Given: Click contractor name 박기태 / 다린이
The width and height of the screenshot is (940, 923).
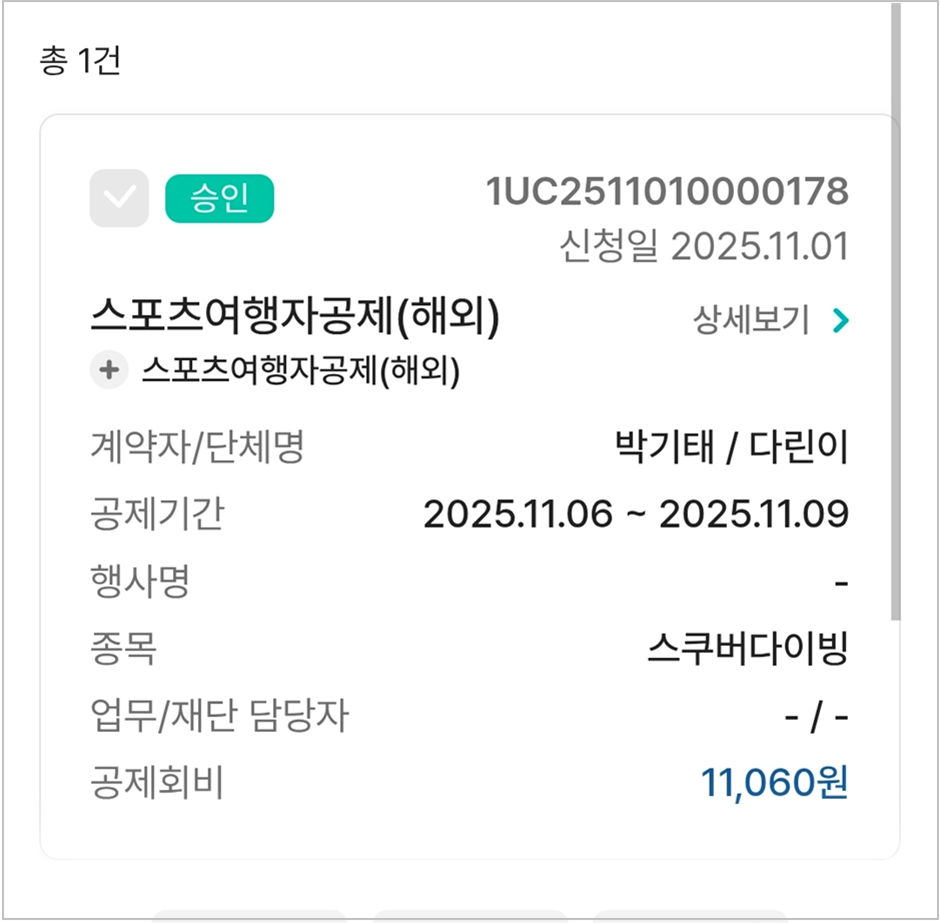Looking at the screenshot, I should point(730,447).
